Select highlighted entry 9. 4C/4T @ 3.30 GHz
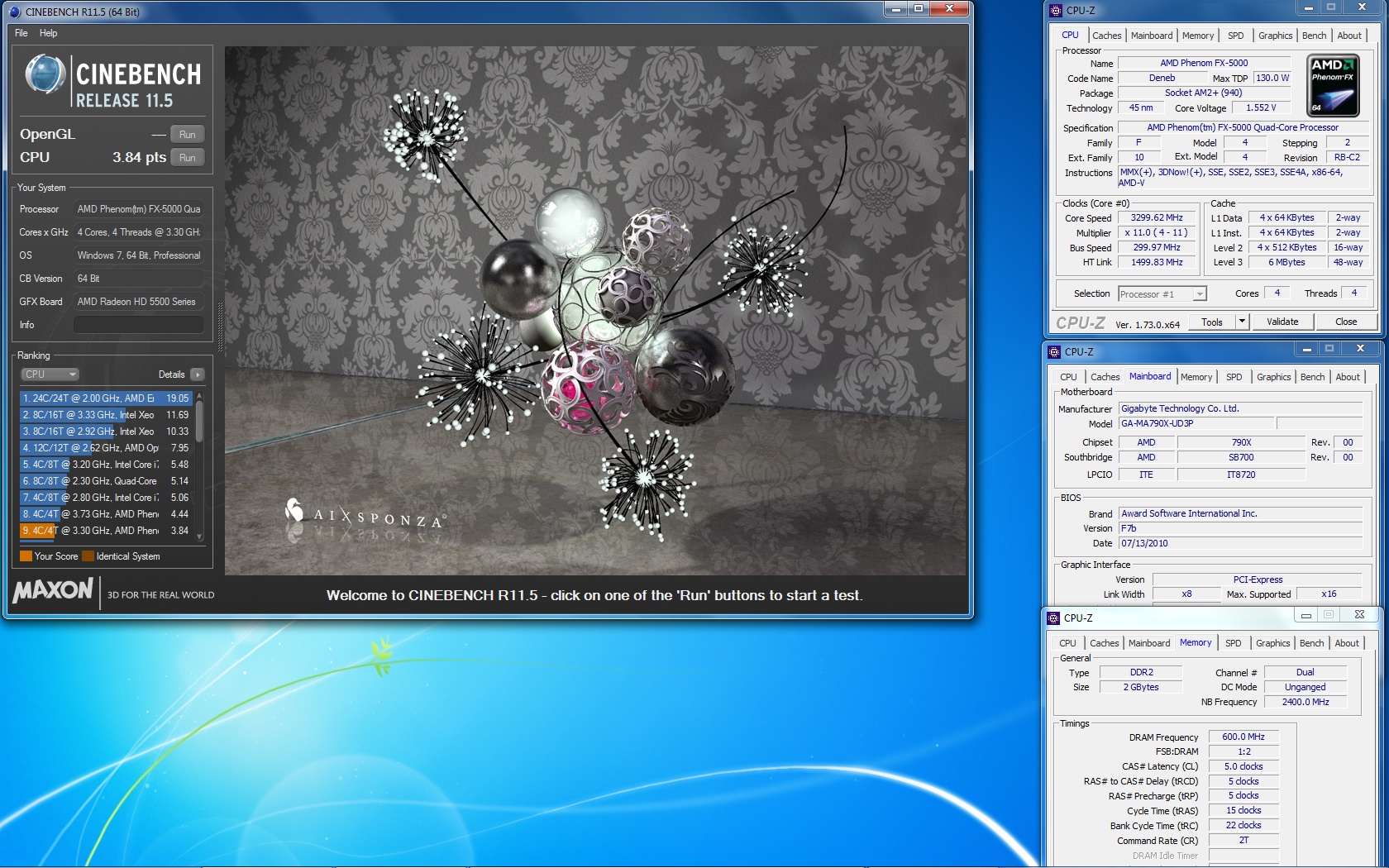The width and height of the screenshot is (1389, 868). click(x=106, y=531)
